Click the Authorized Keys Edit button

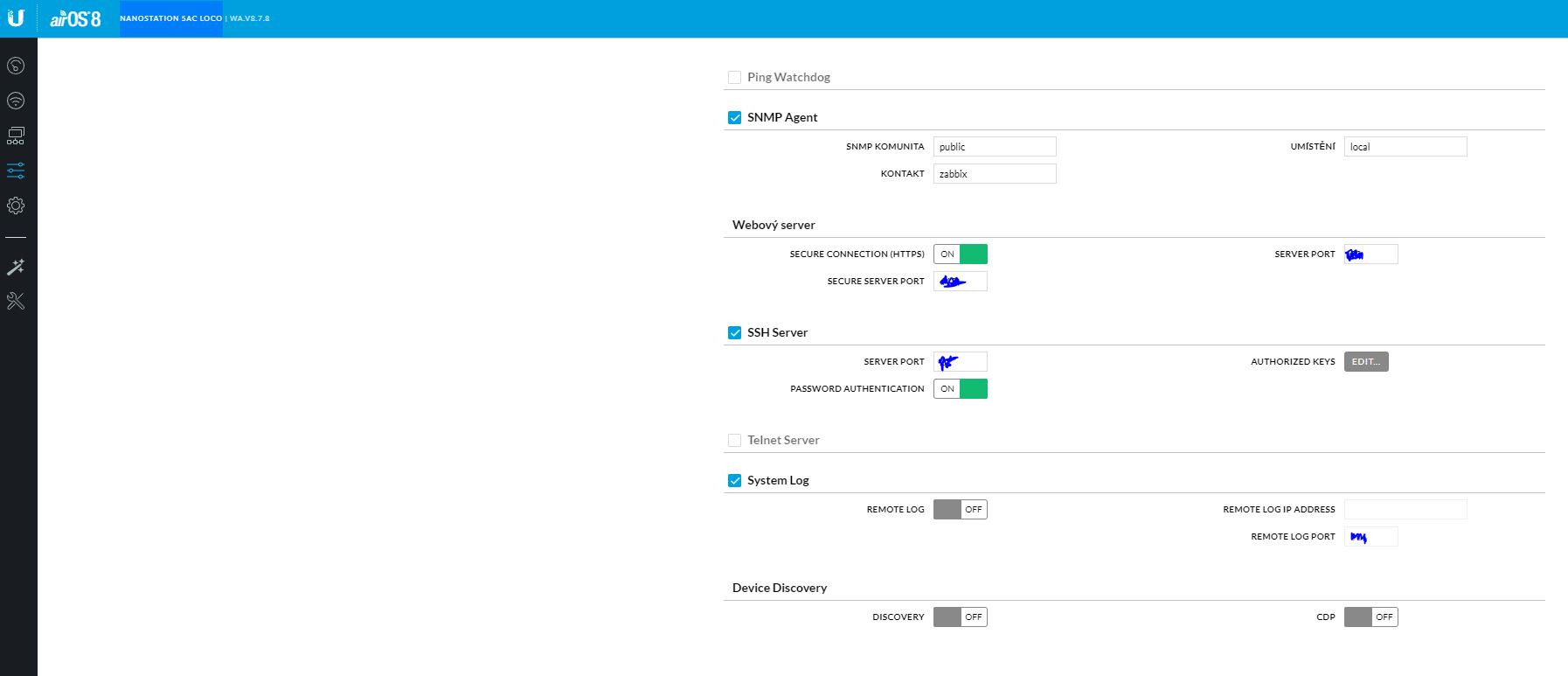click(1366, 362)
